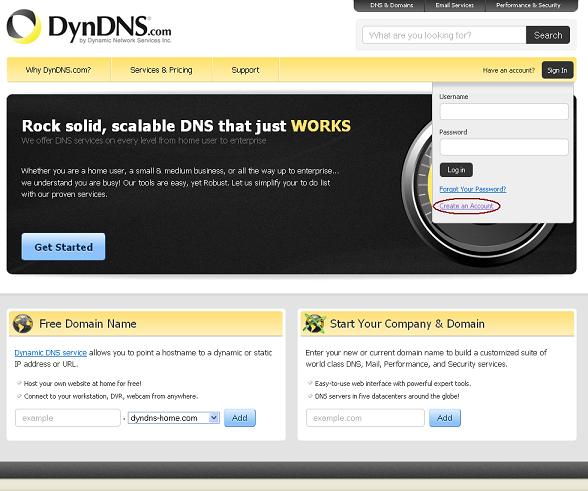This screenshot has width=588, height=491.
Task: Click Add next to dyndns-home.com dropdown
Action: tap(240, 418)
